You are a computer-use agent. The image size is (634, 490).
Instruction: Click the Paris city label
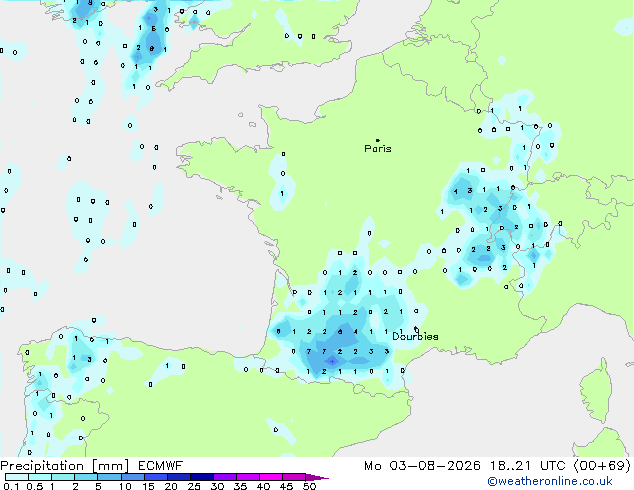coord(378,149)
